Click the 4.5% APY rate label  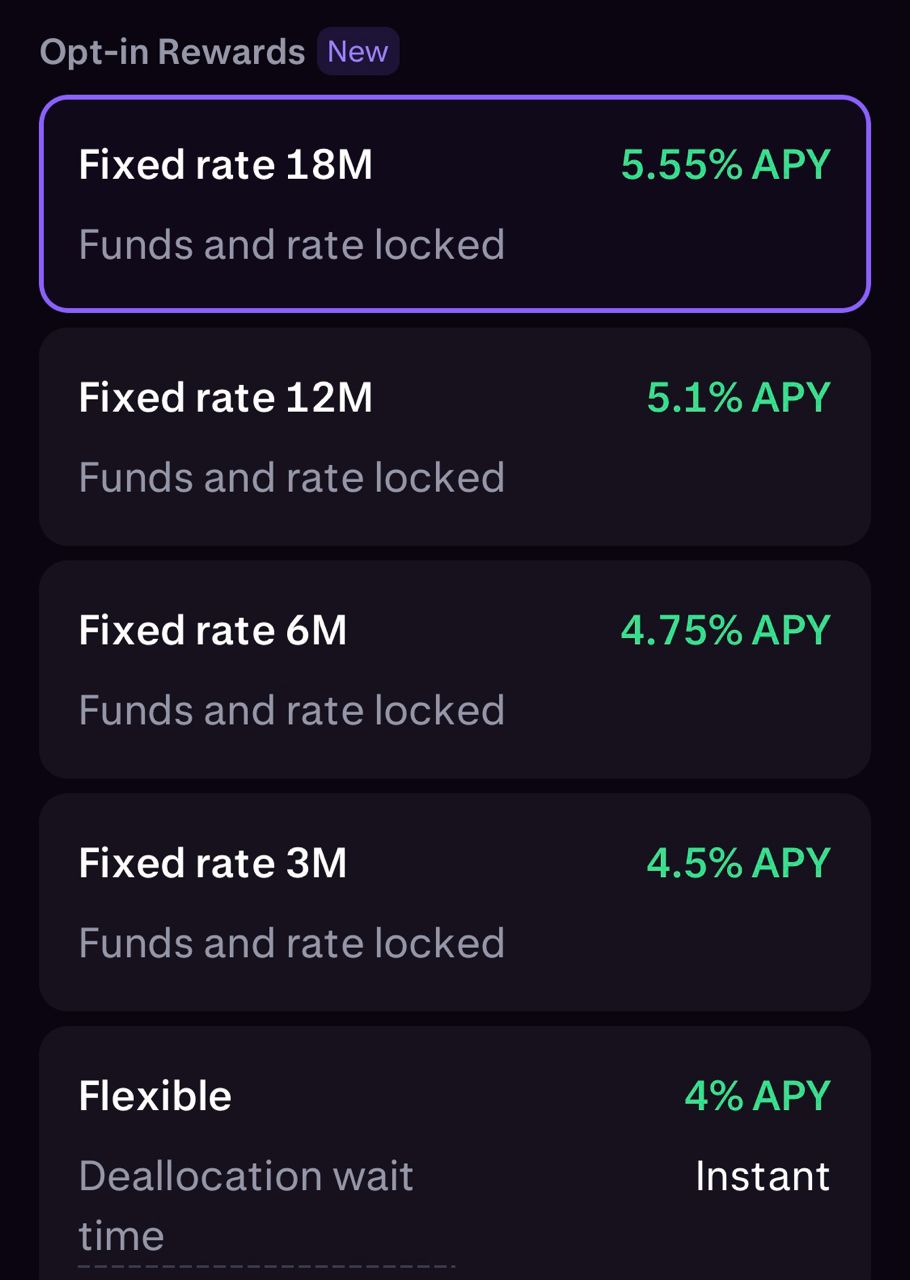click(x=738, y=864)
